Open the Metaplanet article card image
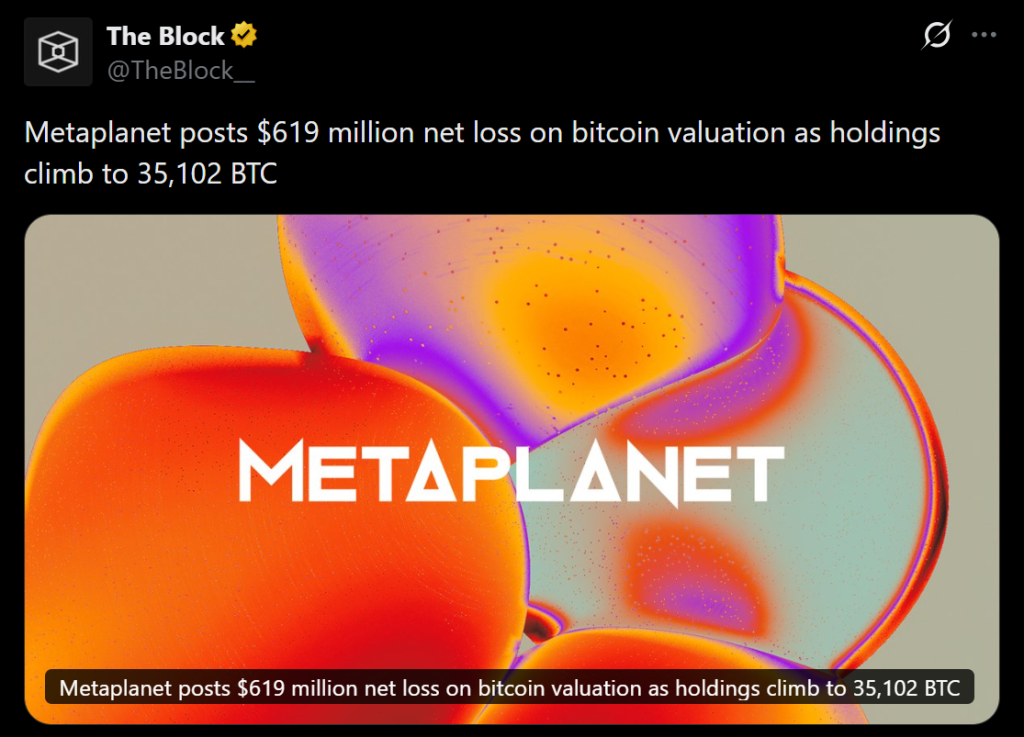This screenshot has height=737, width=1024. point(511,380)
